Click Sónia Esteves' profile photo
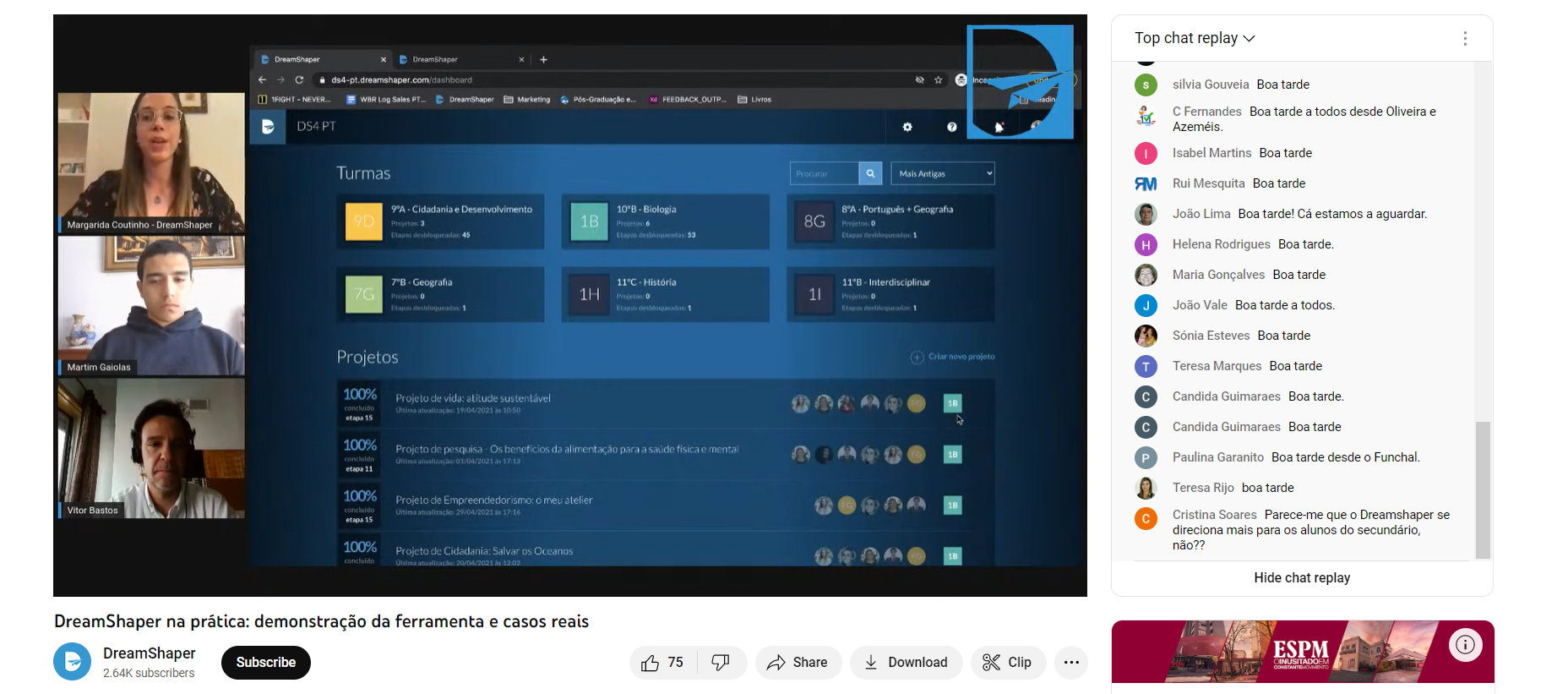Viewport: 1568px width, 694px height. click(1146, 336)
